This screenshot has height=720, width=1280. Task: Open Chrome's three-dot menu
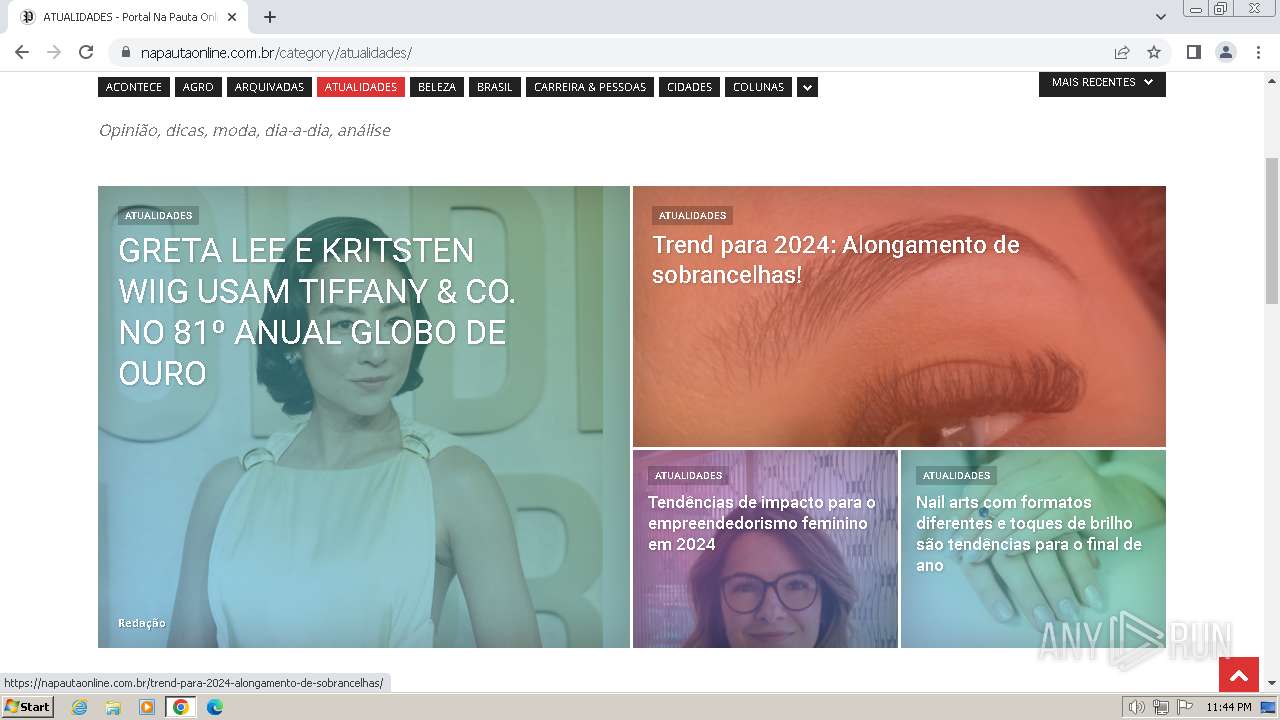1257,52
